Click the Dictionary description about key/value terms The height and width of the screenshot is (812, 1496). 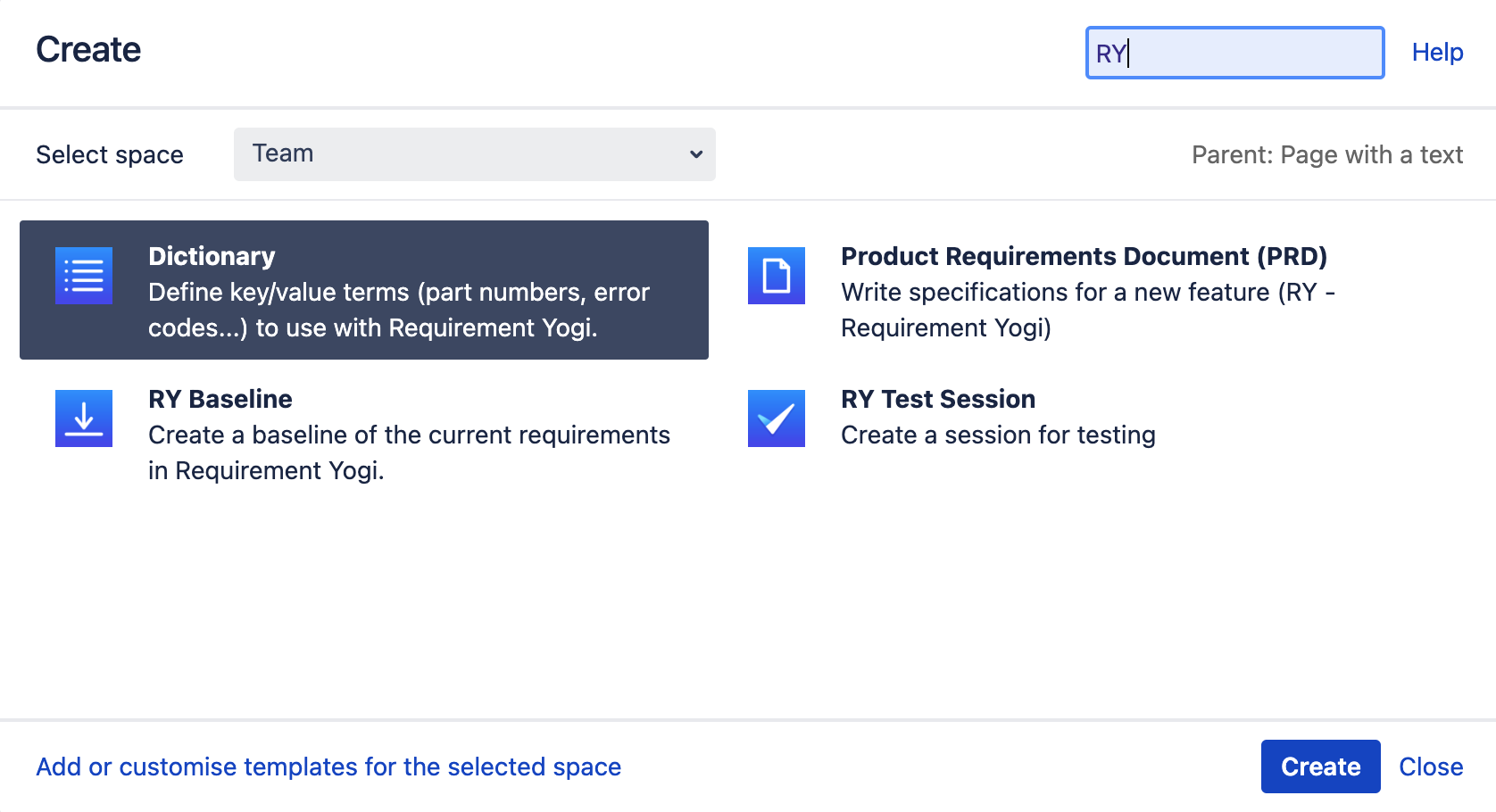coord(398,310)
